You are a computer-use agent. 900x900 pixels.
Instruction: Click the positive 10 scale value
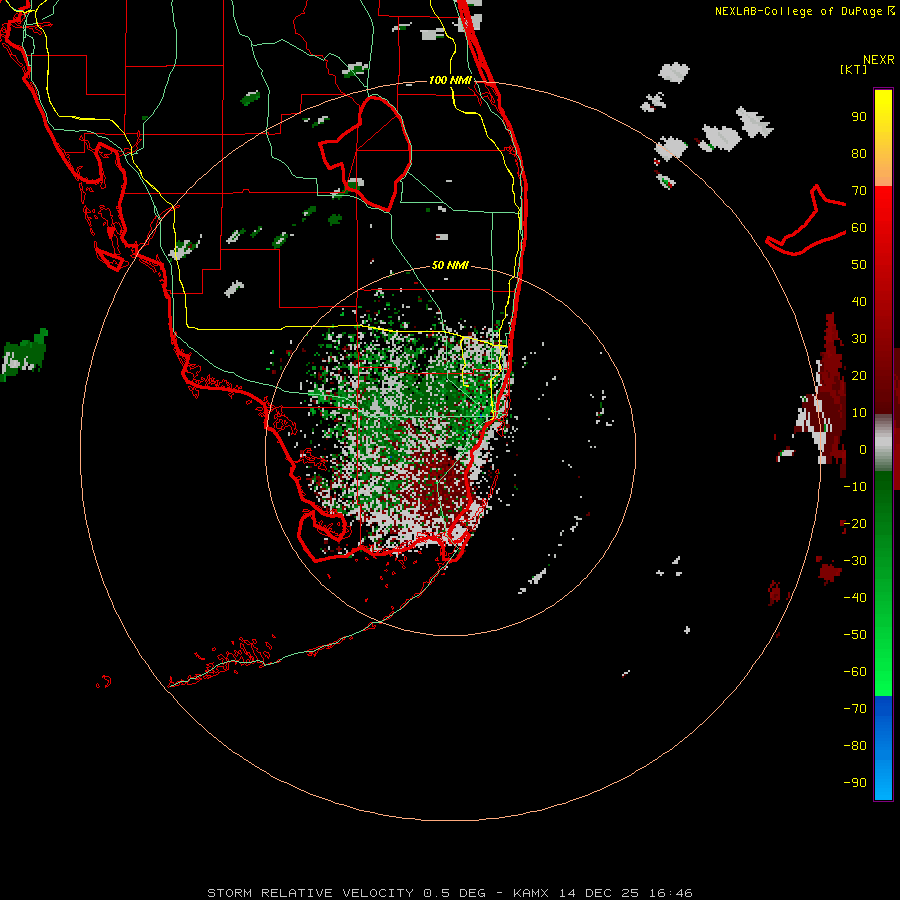coord(859,413)
